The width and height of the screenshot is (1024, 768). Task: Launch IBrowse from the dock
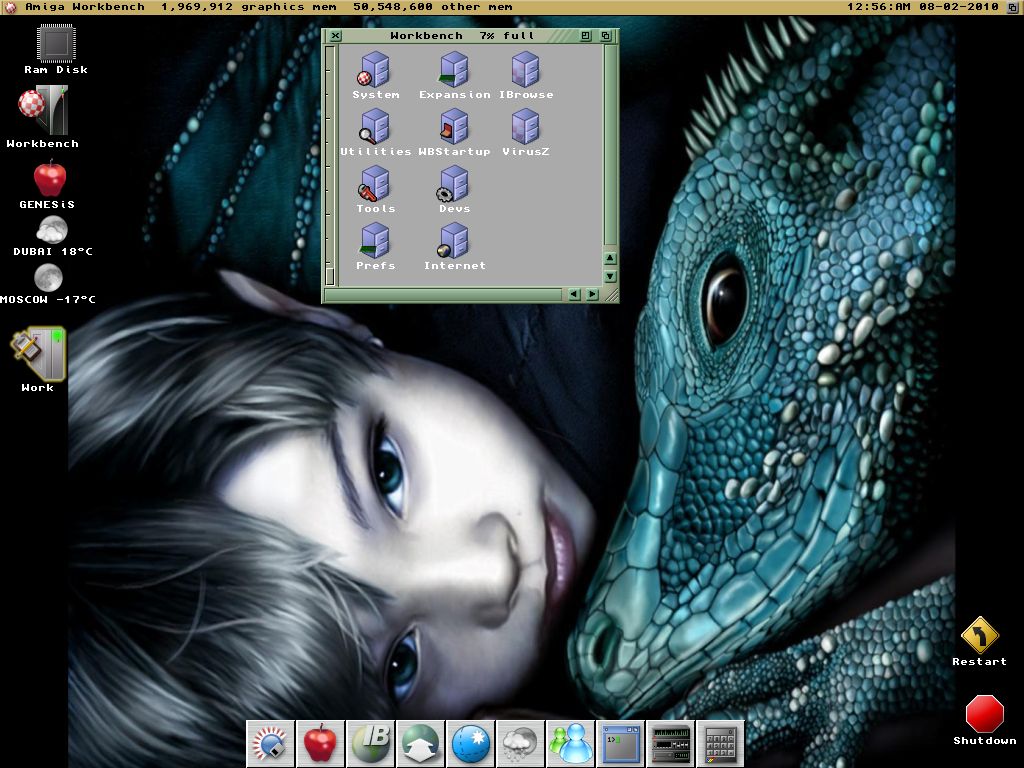tap(370, 744)
